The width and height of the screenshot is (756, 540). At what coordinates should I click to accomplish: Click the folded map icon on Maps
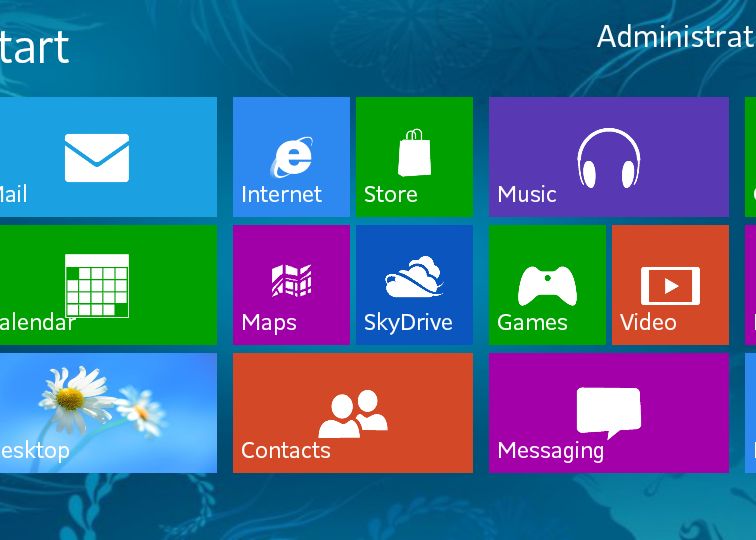coord(291,281)
